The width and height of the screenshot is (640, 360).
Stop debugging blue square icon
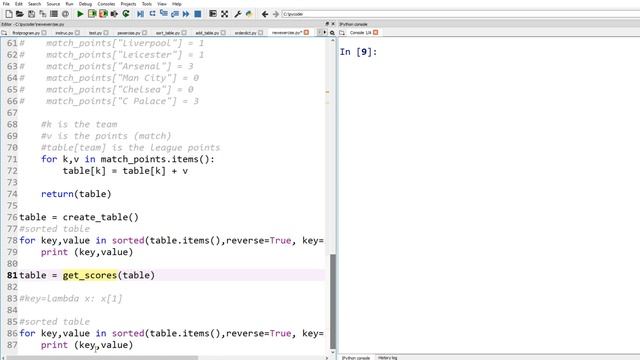coord(198,14)
